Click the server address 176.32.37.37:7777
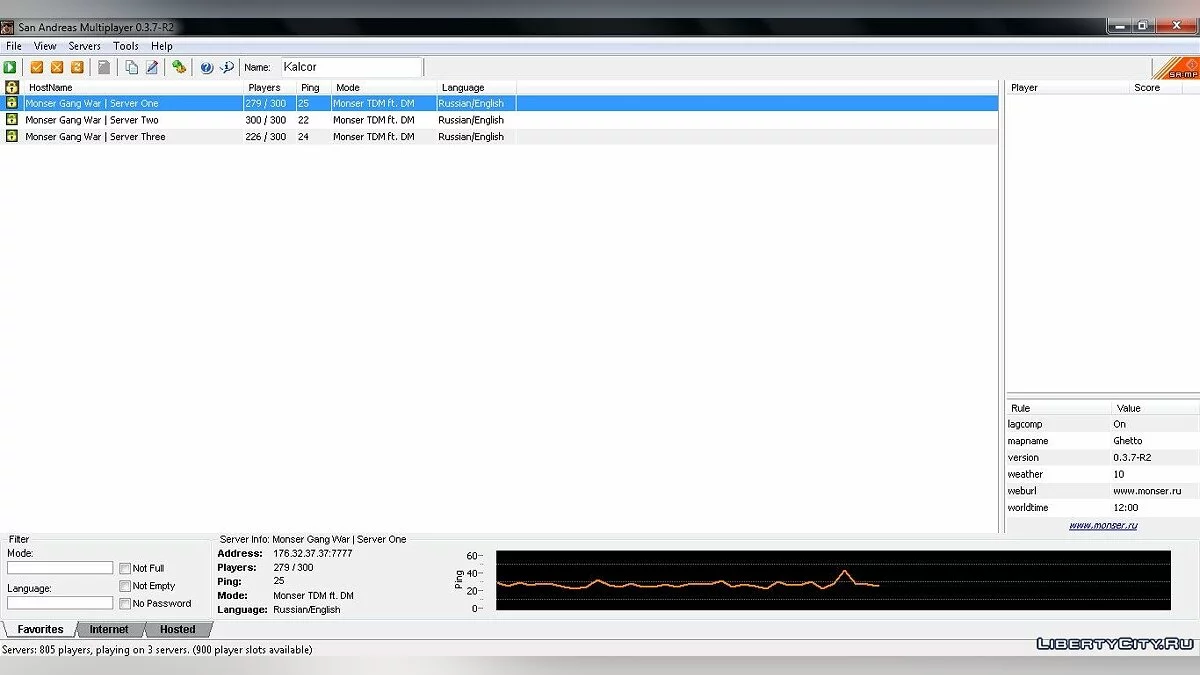This screenshot has width=1200, height=675. 313,553
